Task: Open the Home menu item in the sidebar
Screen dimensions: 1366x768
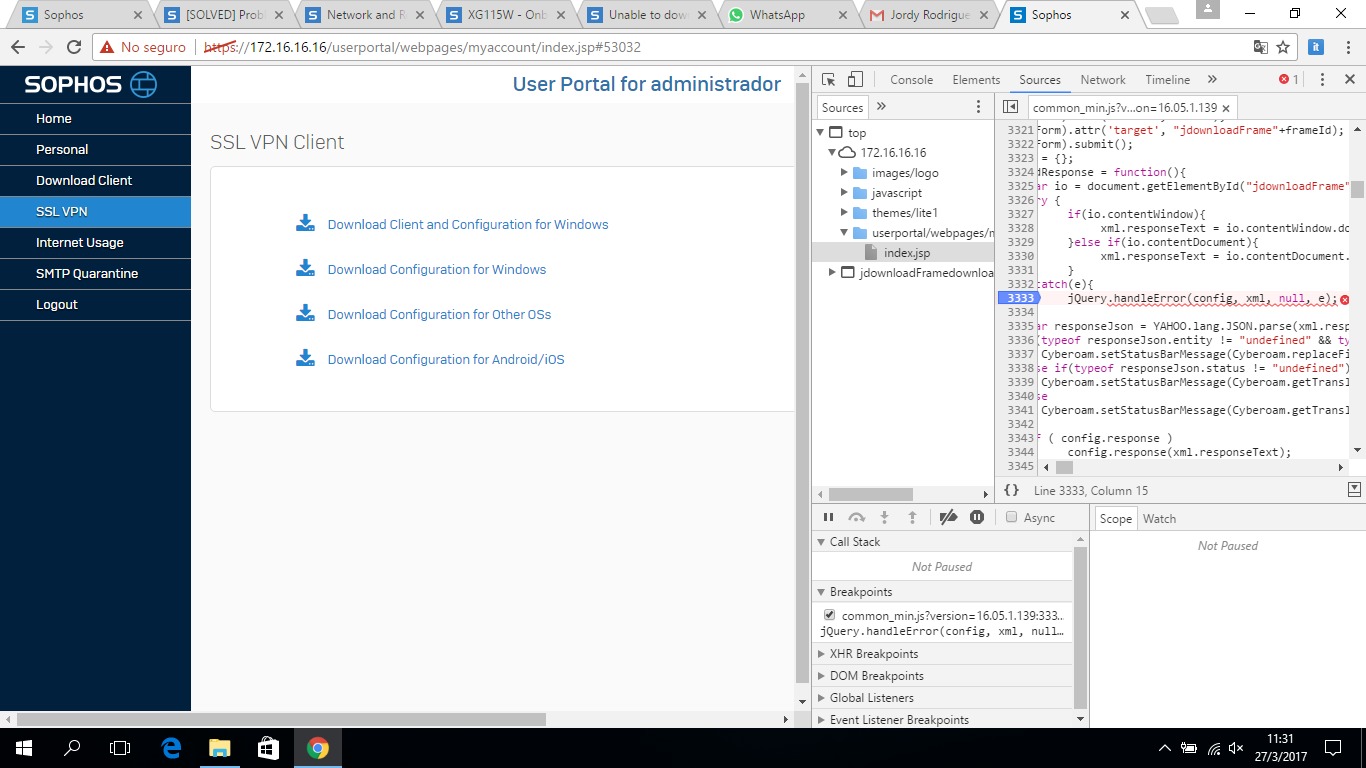Action: (x=95, y=118)
